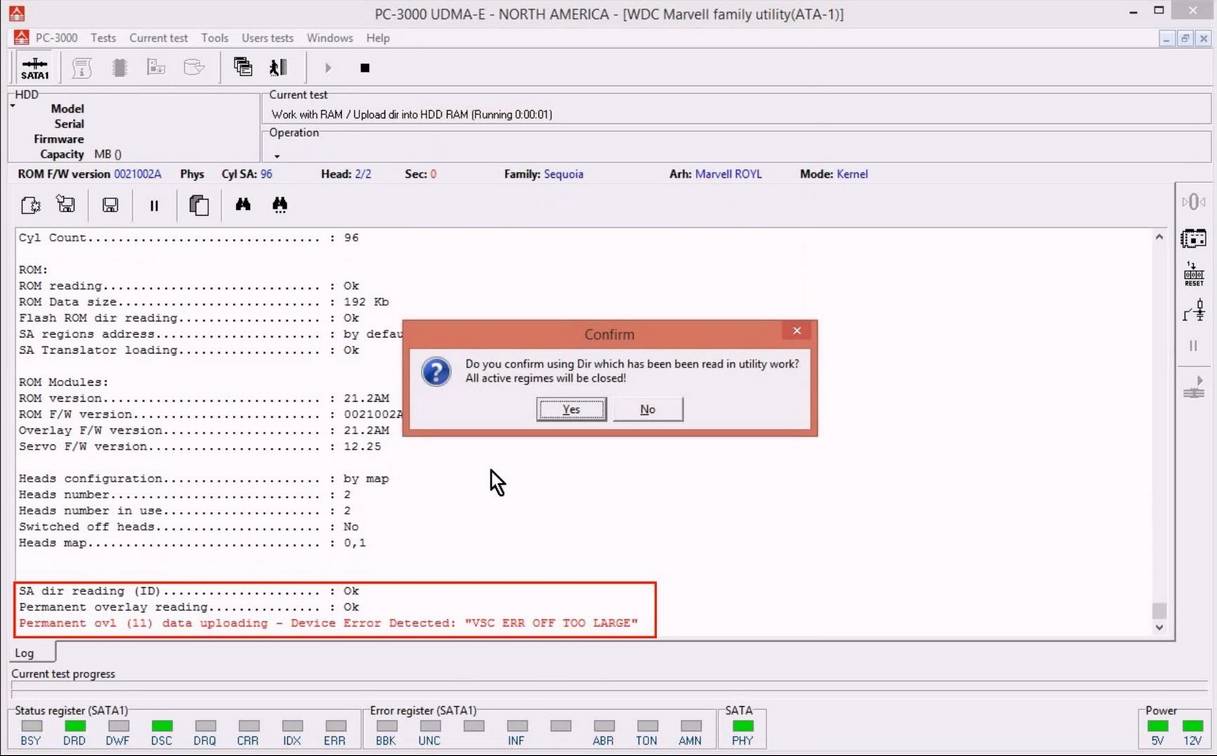This screenshot has height=756, width=1217.
Task: Click No in the Confirm dialog
Action: (647, 409)
